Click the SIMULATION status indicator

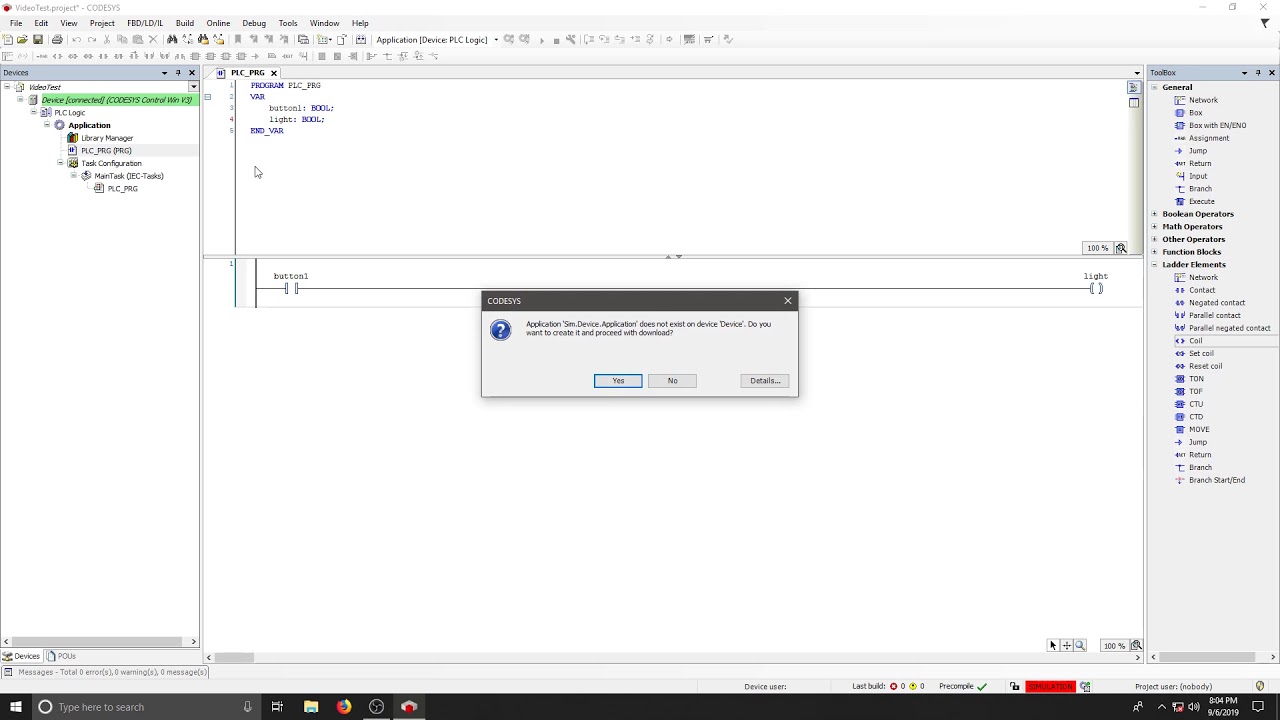click(x=1050, y=687)
